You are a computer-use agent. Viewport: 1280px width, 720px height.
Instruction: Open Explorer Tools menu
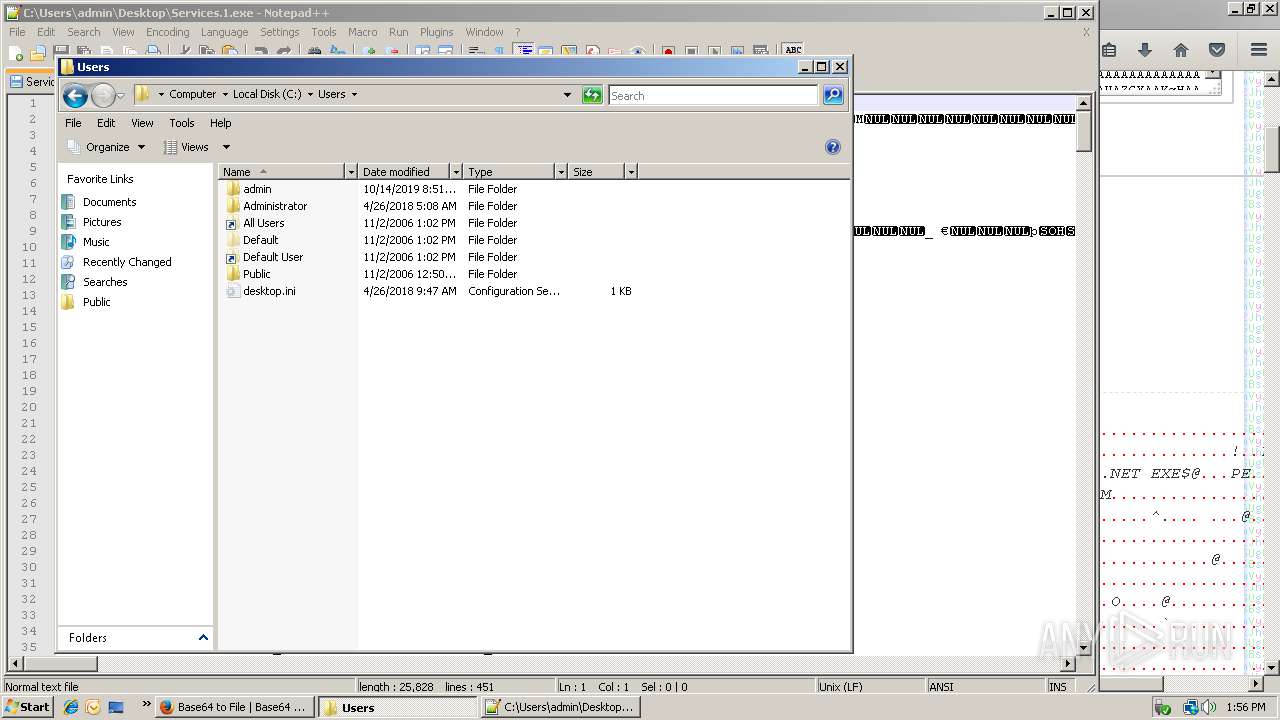tap(182, 123)
